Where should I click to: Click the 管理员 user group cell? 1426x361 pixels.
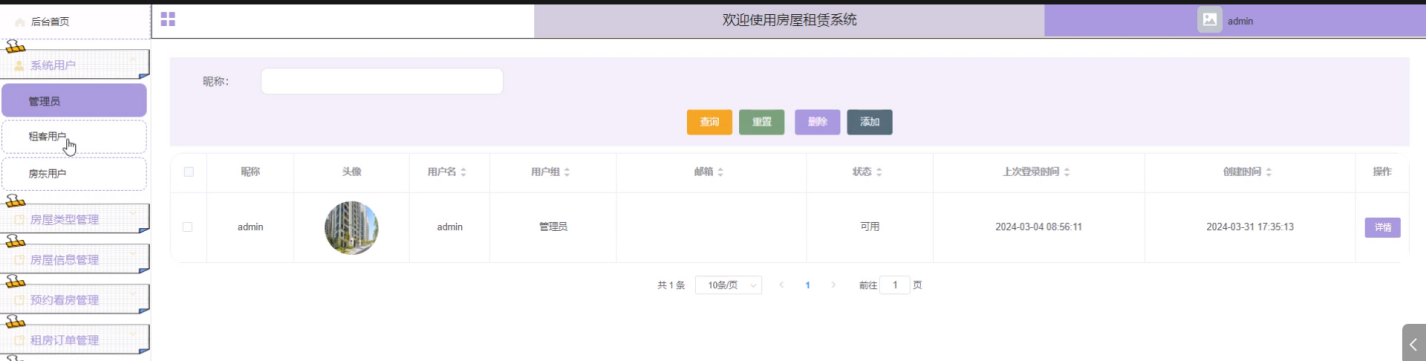click(553, 227)
